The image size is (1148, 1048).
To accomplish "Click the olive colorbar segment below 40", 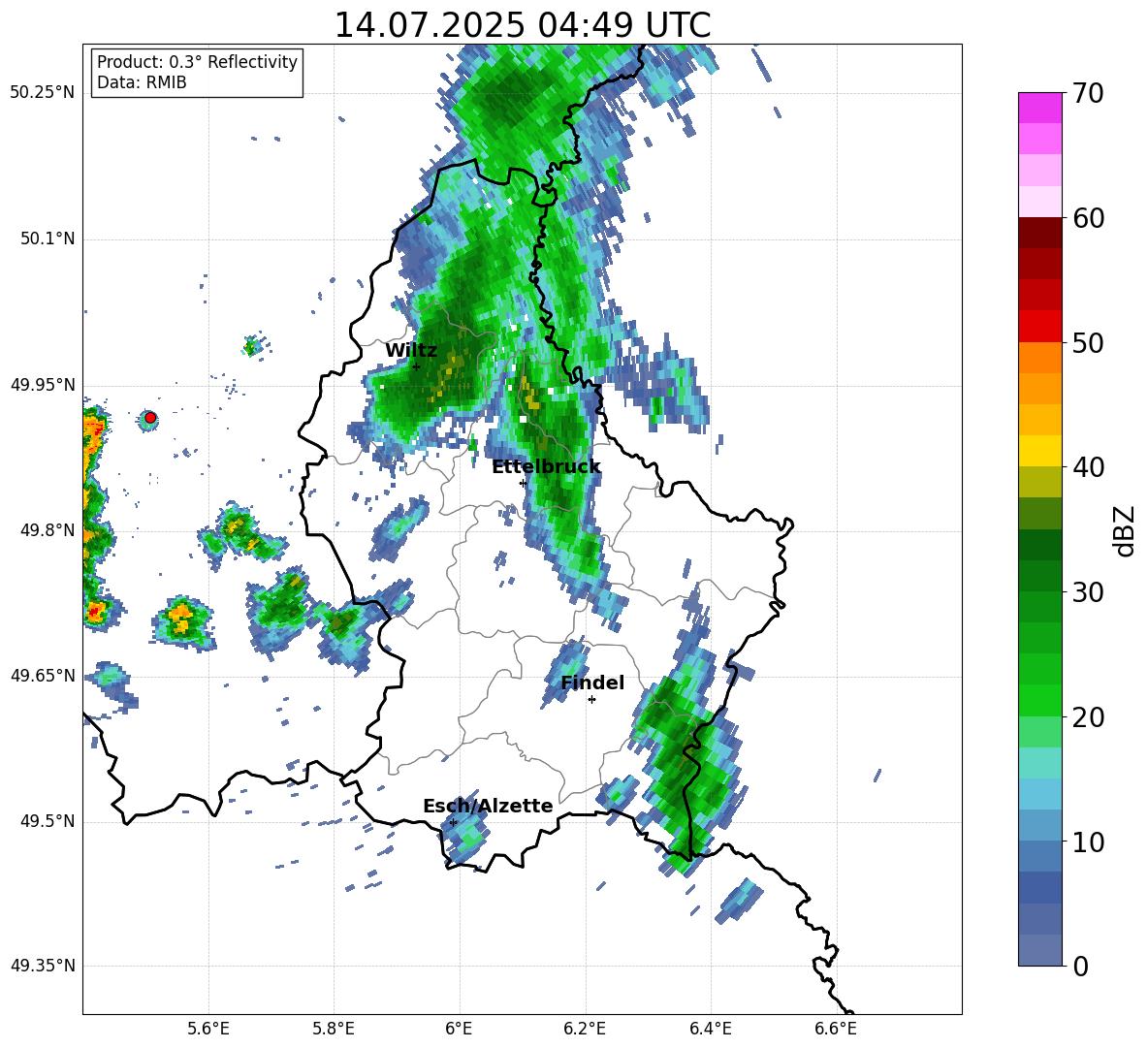I will (1039, 482).
